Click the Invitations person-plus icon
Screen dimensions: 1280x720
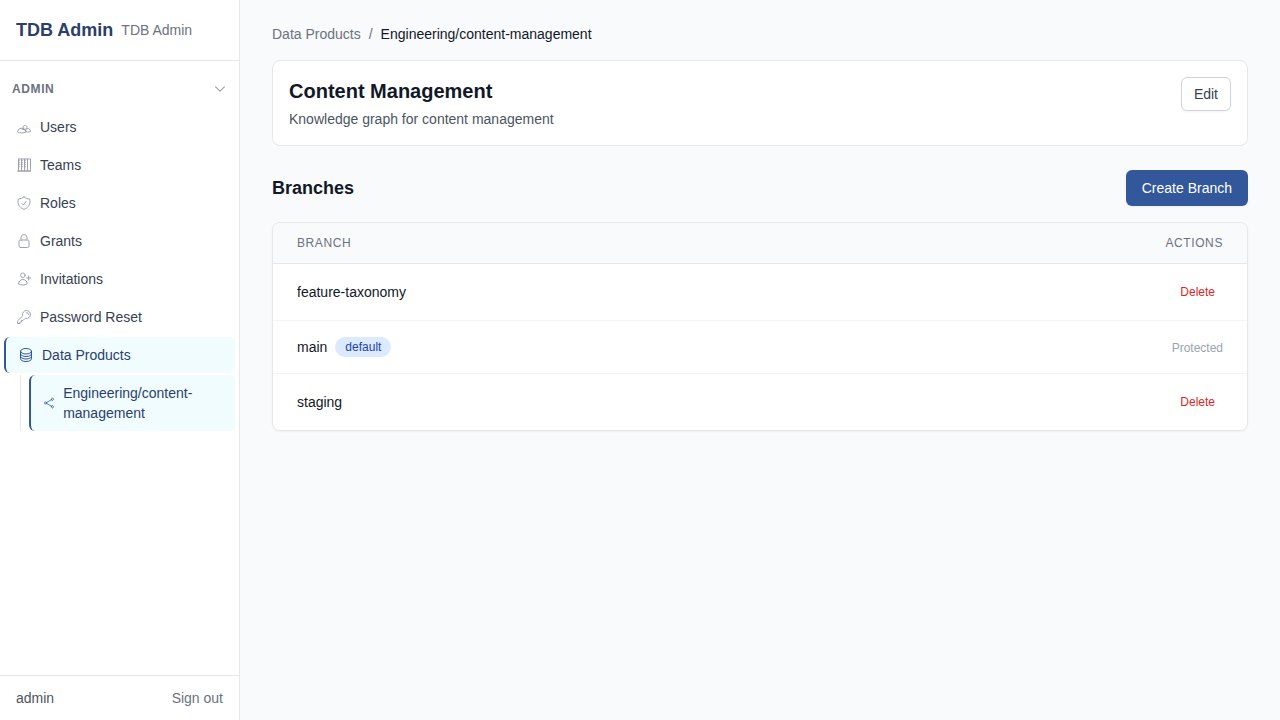tap(24, 280)
